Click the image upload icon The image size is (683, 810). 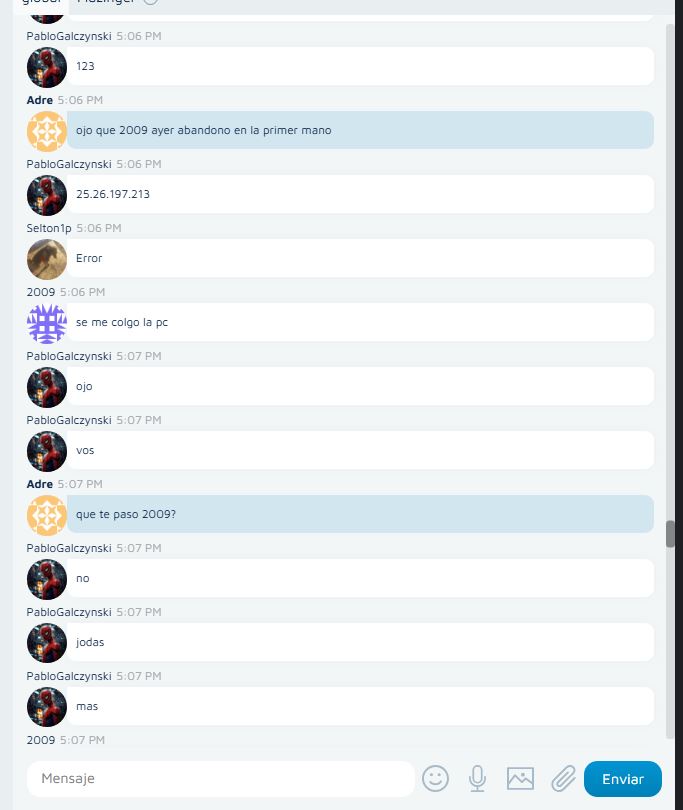(x=520, y=778)
